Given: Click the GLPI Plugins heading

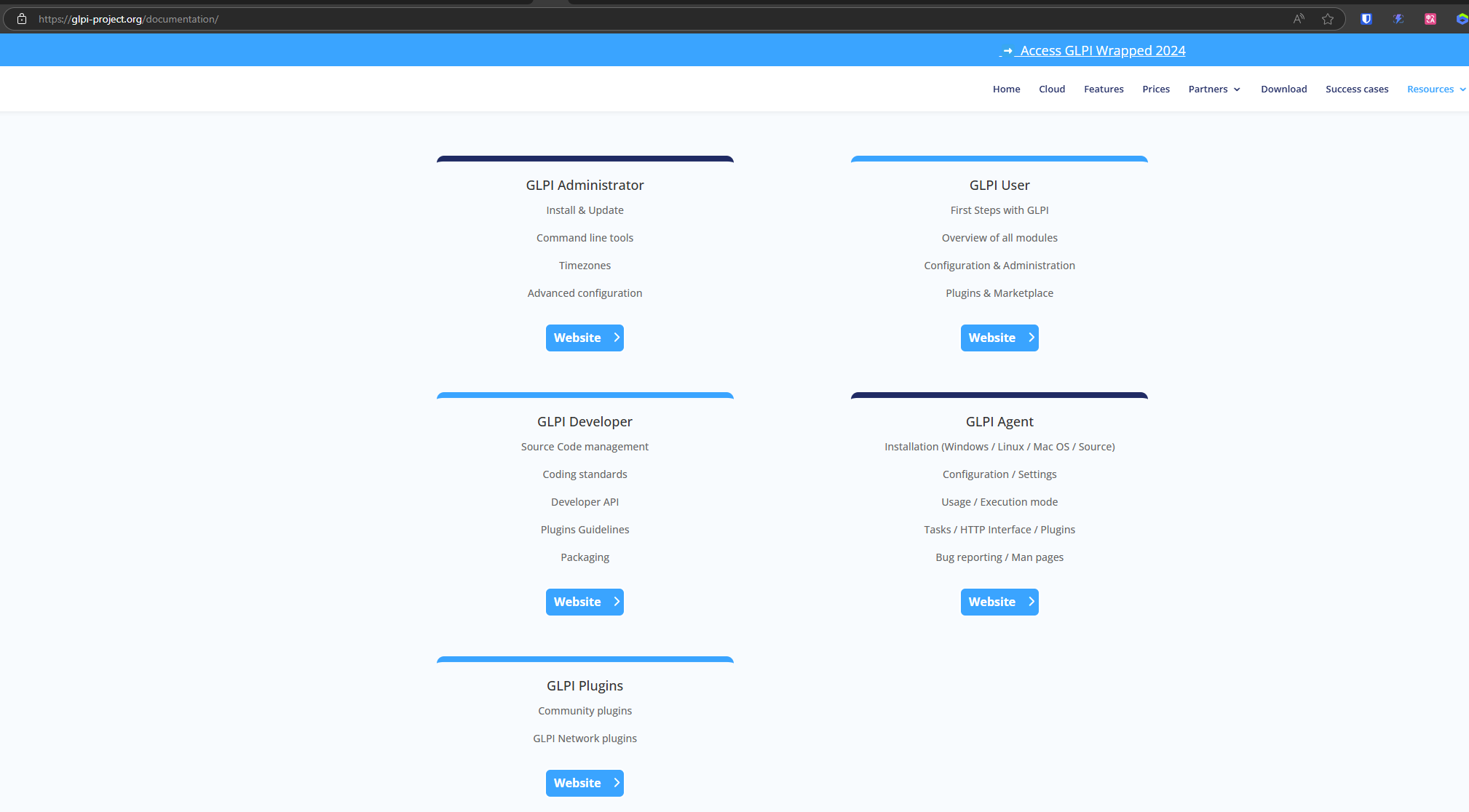Looking at the screenshot, I should 585,685.
